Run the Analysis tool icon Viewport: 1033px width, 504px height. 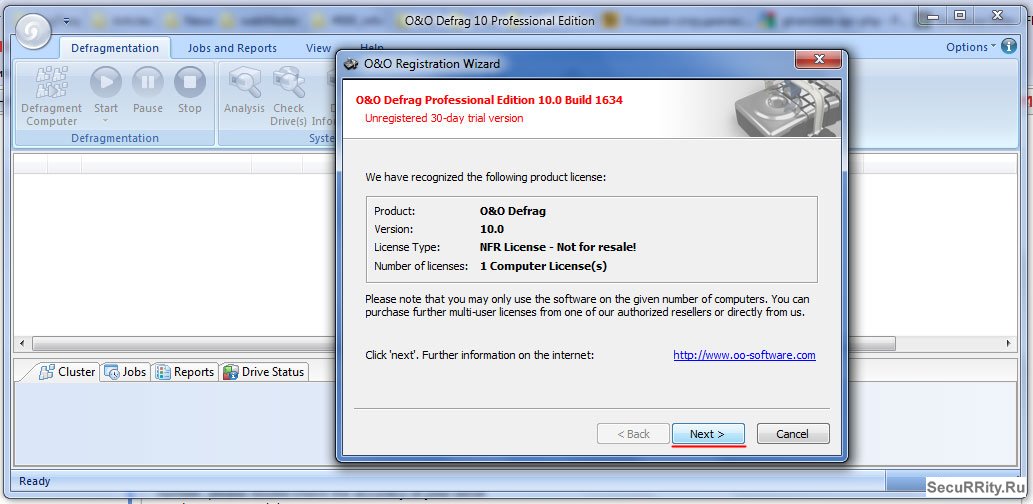point(244,82)
